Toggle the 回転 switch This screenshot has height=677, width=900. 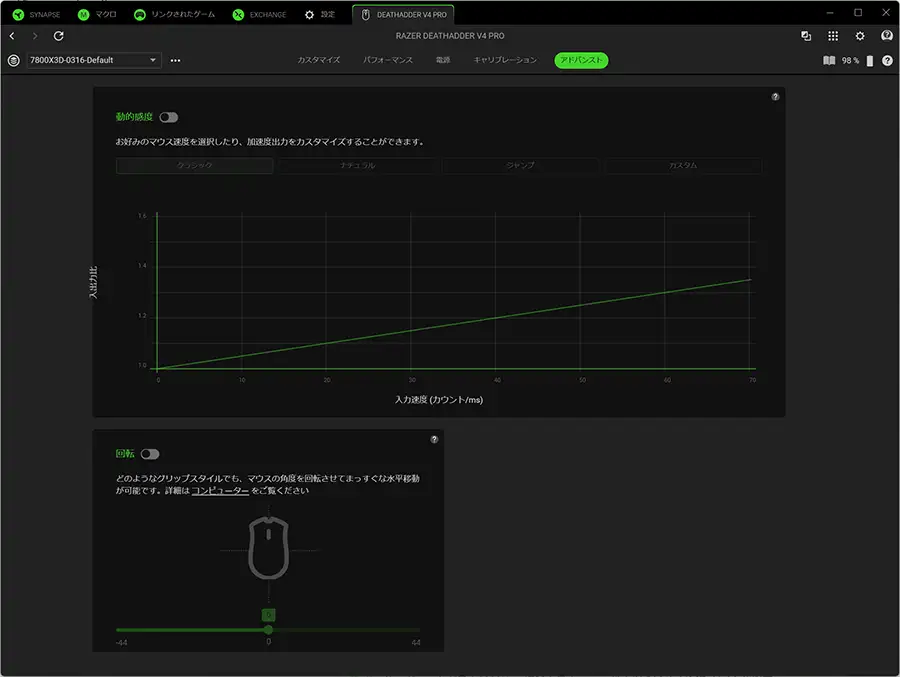point(150,454)
